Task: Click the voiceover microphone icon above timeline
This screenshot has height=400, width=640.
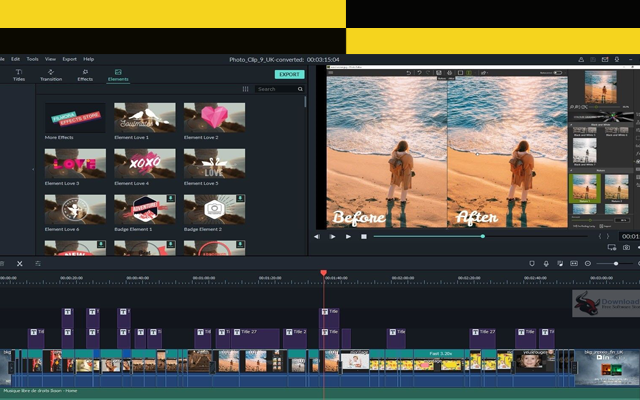Action: 546,263
